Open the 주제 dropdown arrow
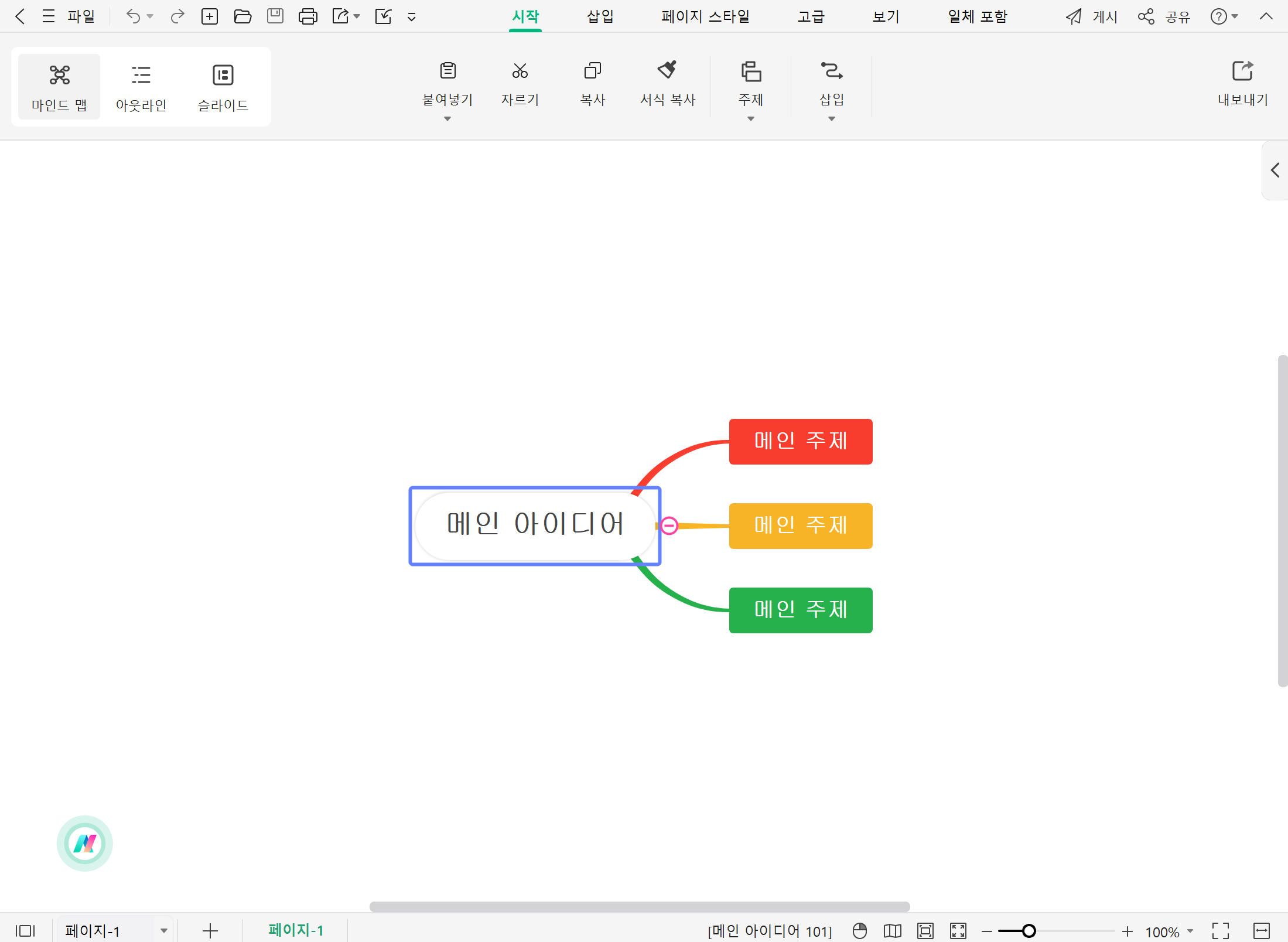This screenshot has width=1288, height=942. (x=751, y=119)
